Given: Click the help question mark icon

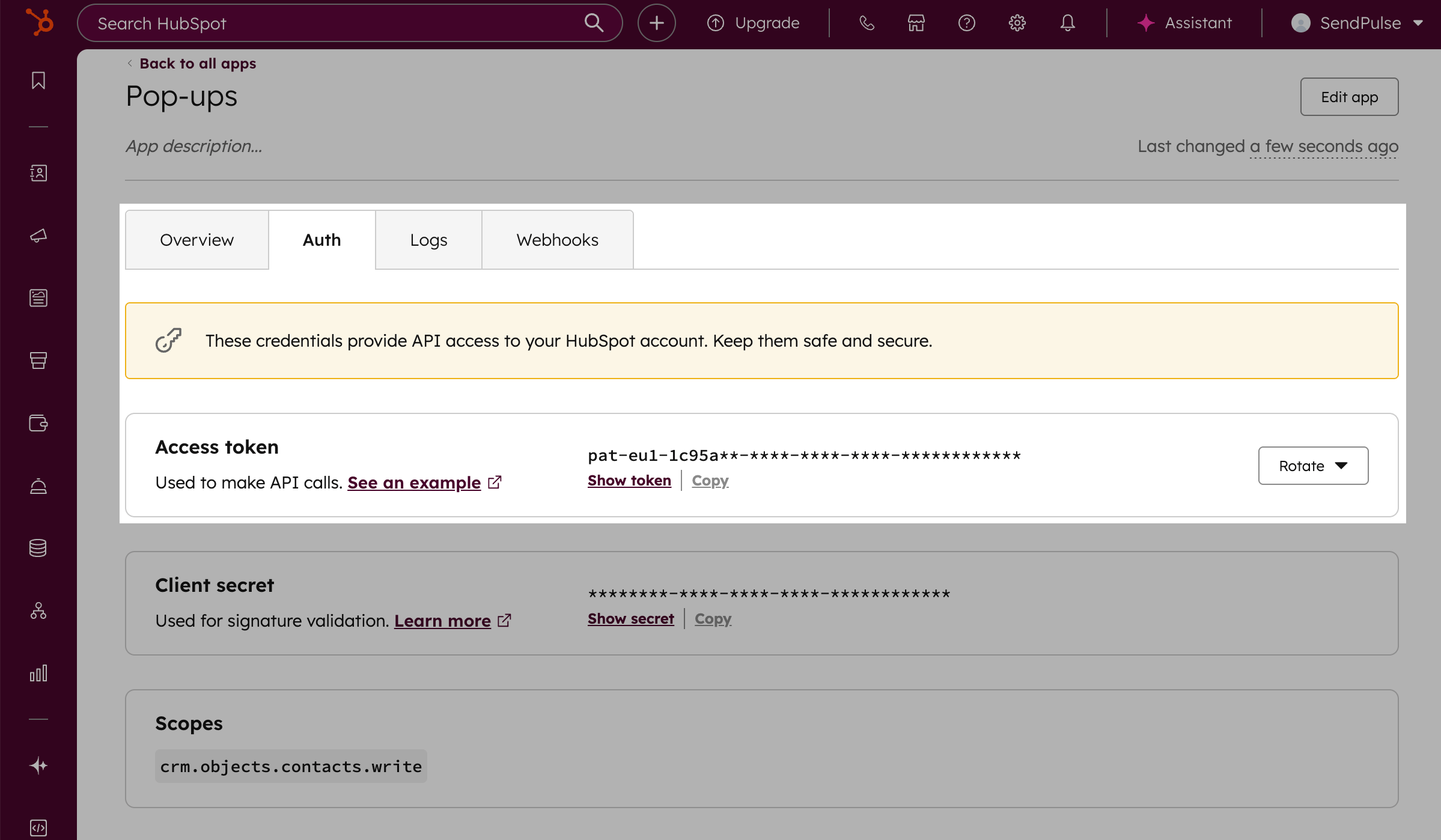Looking at the screenshot, I should [966, 23].
